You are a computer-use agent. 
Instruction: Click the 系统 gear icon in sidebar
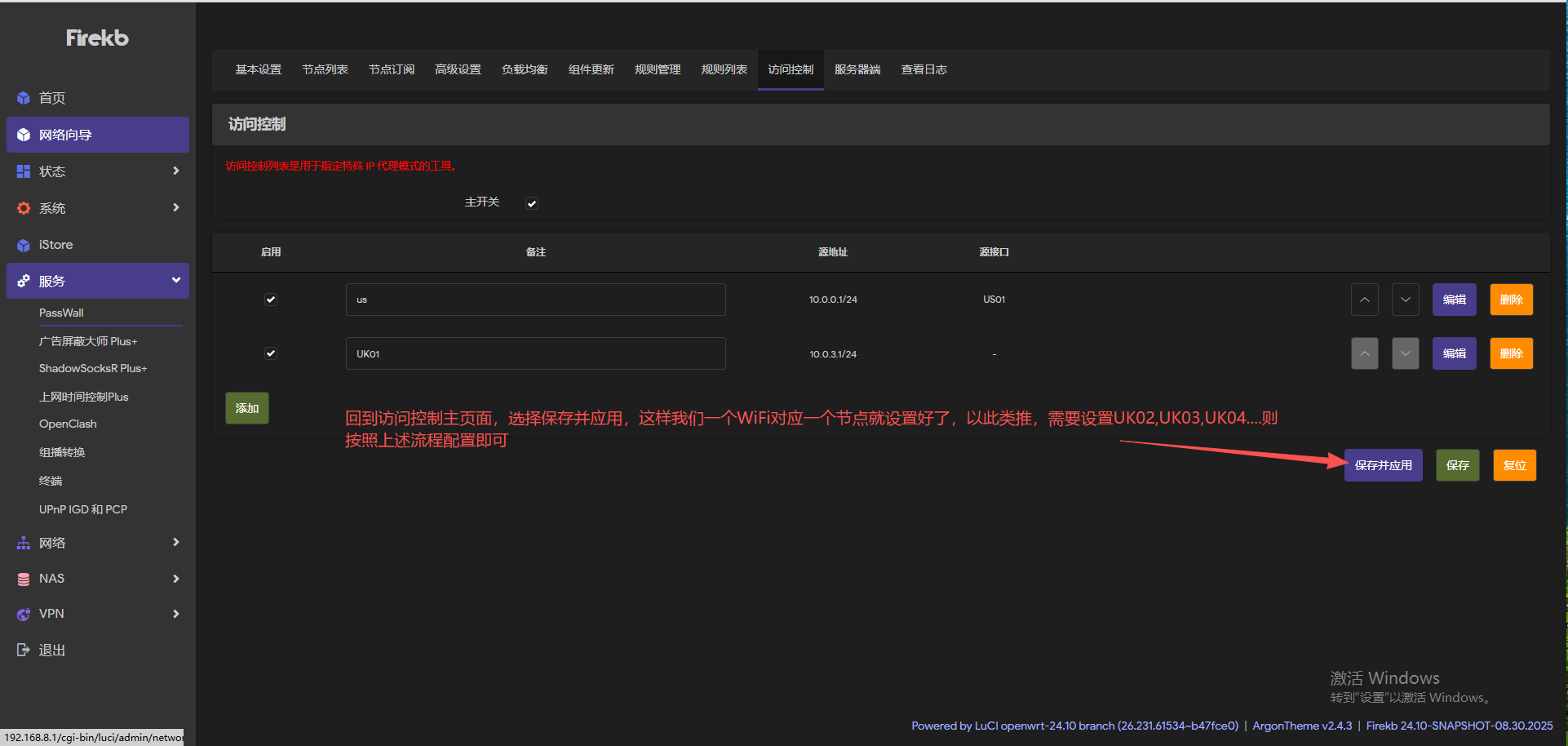click(24, 208)
